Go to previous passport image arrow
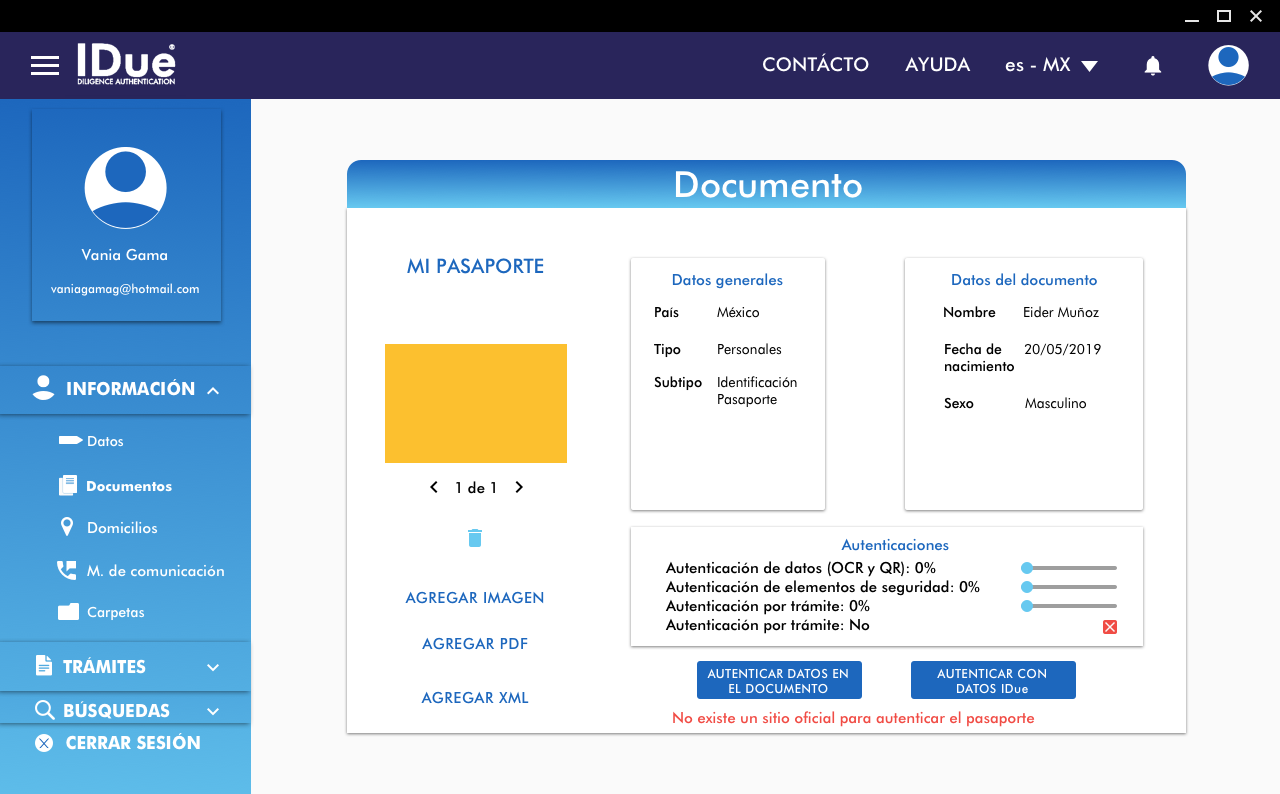Image resolution: width=1280 pixels, height=794 pixels. click(x=434, y=488)
